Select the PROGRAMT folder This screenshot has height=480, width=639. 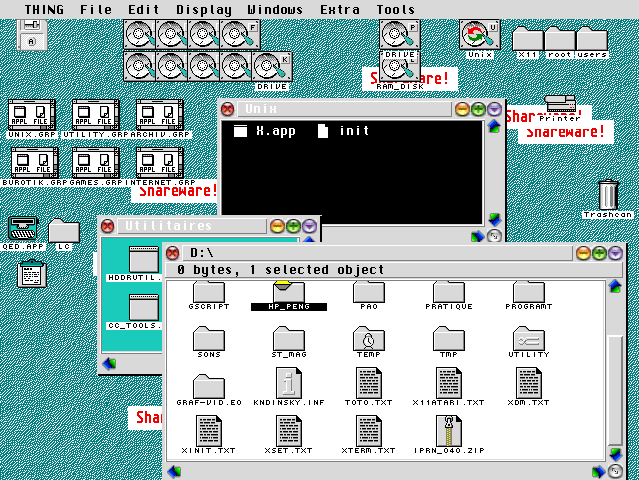[x=529, y=295]
